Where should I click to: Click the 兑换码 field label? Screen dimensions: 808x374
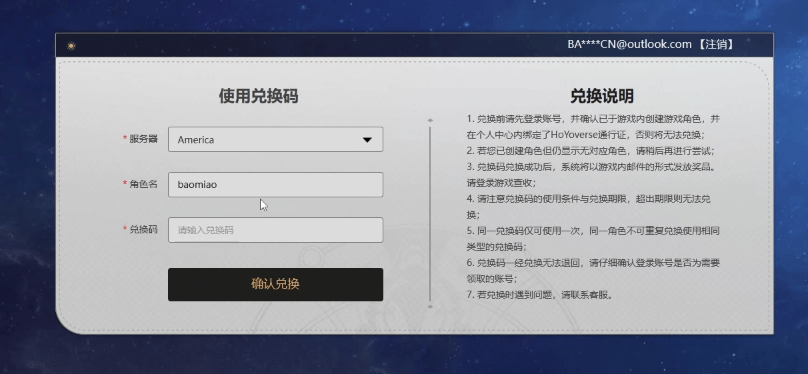[x=143, y=229]
